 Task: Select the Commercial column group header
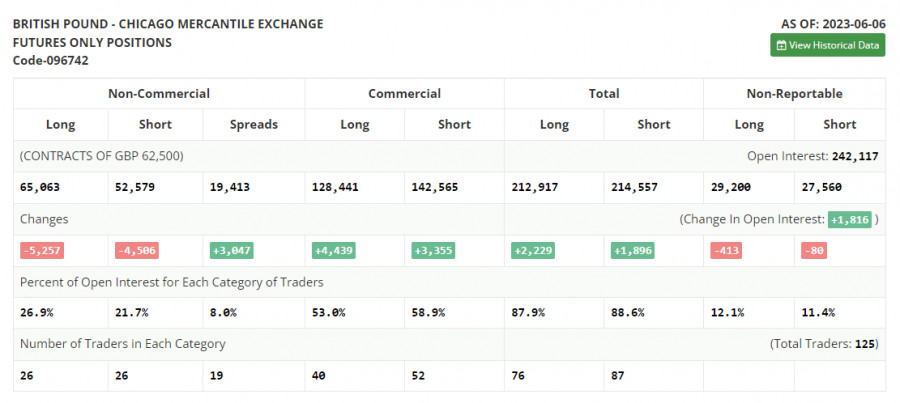(404, 94)
